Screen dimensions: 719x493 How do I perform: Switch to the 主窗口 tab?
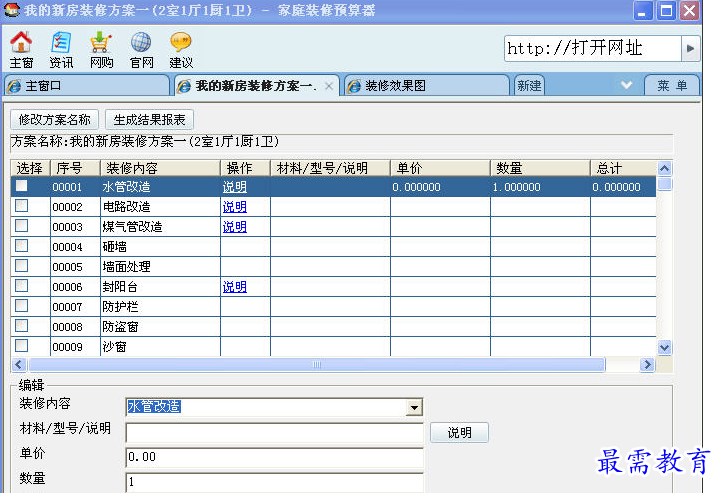87,86
